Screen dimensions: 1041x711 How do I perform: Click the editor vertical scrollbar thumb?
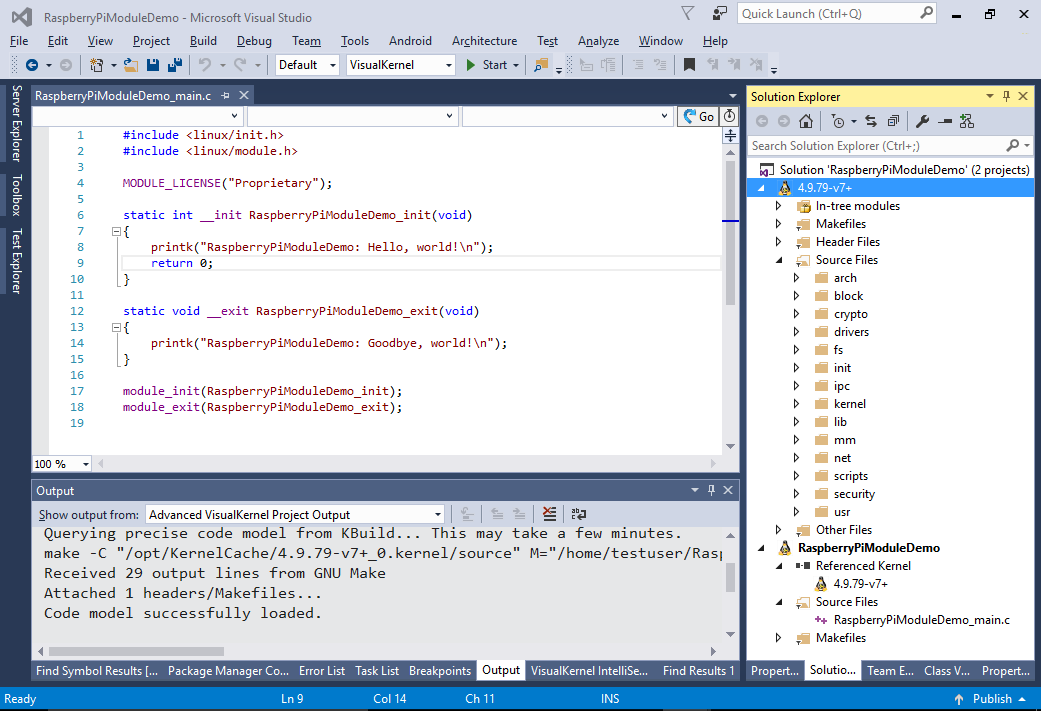click(x=730, y=232)
